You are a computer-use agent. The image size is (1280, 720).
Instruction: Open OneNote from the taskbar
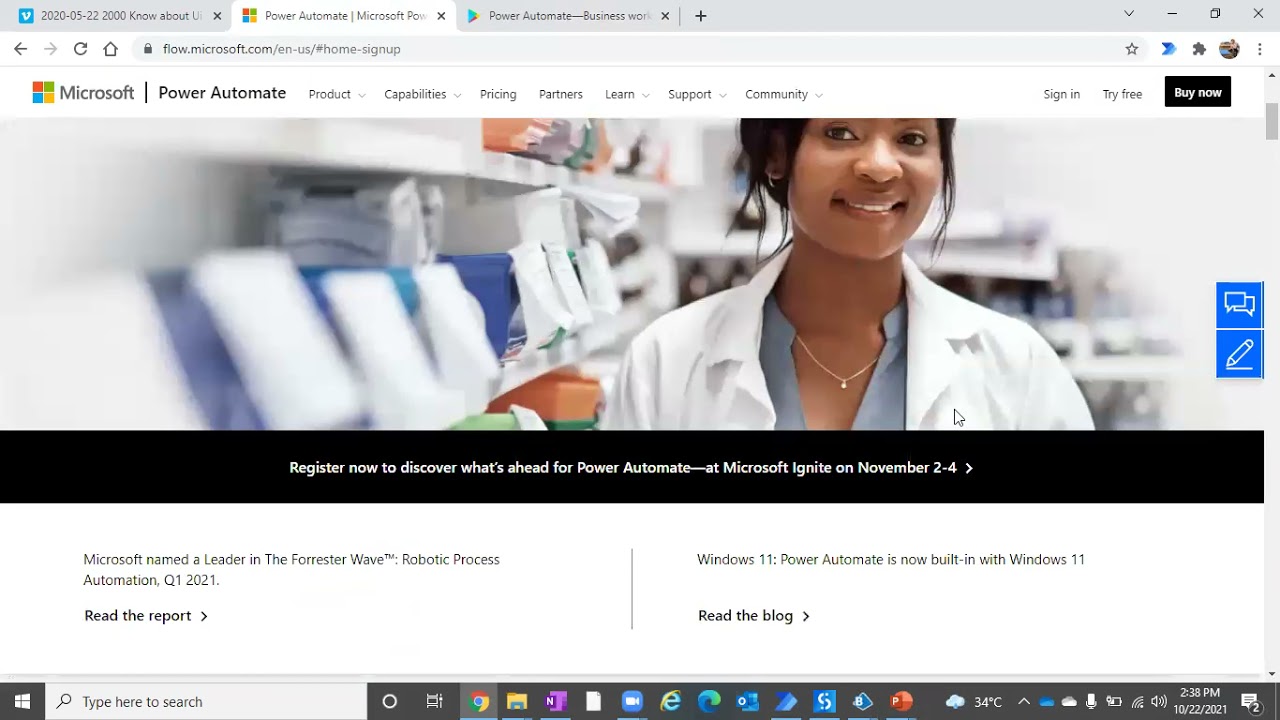(555, 701)
